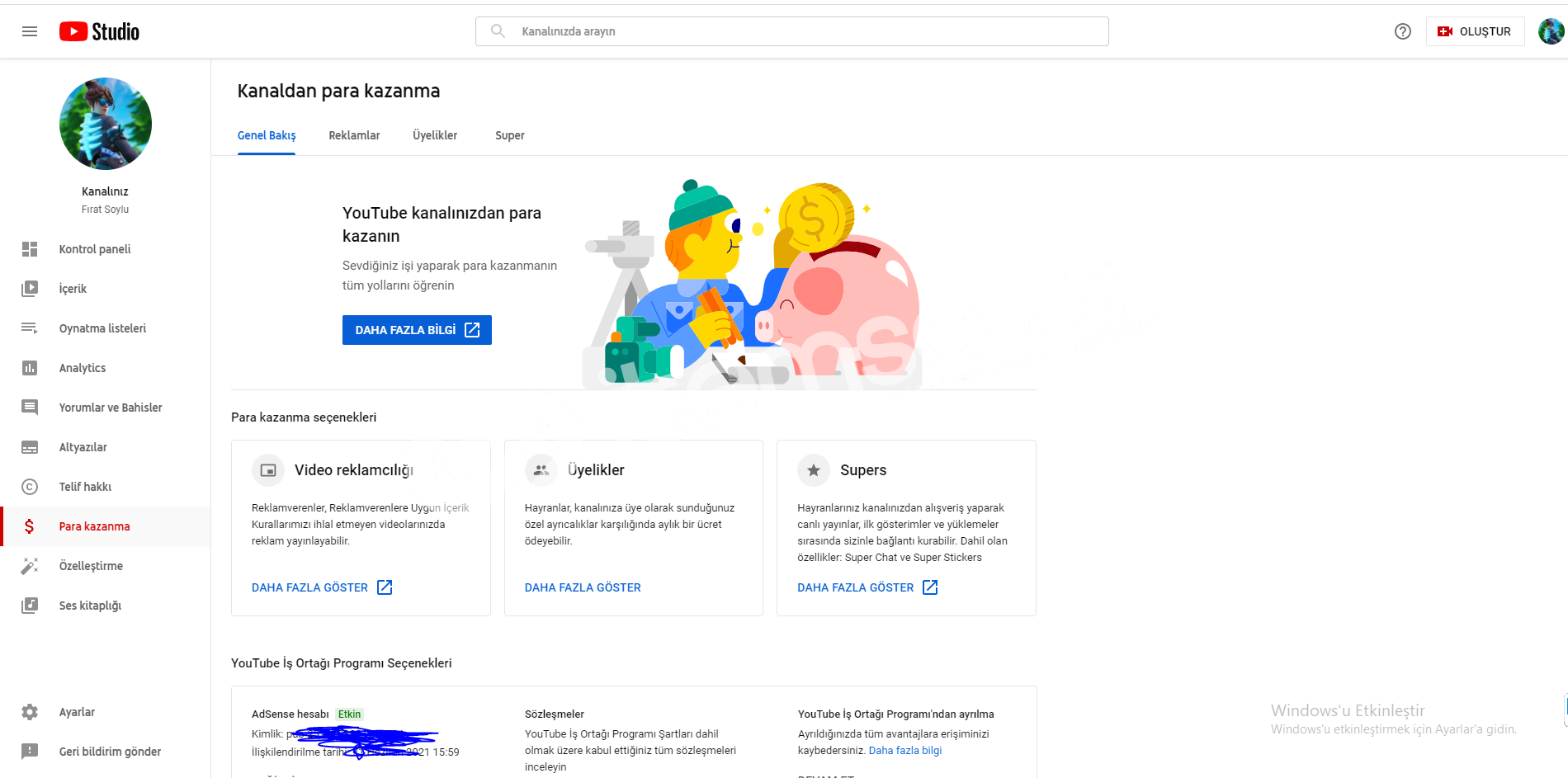Viewport: 1568px width, 778px height.
Task: Click the Özelleştirme magic wand icon
Action: point(30,566)
